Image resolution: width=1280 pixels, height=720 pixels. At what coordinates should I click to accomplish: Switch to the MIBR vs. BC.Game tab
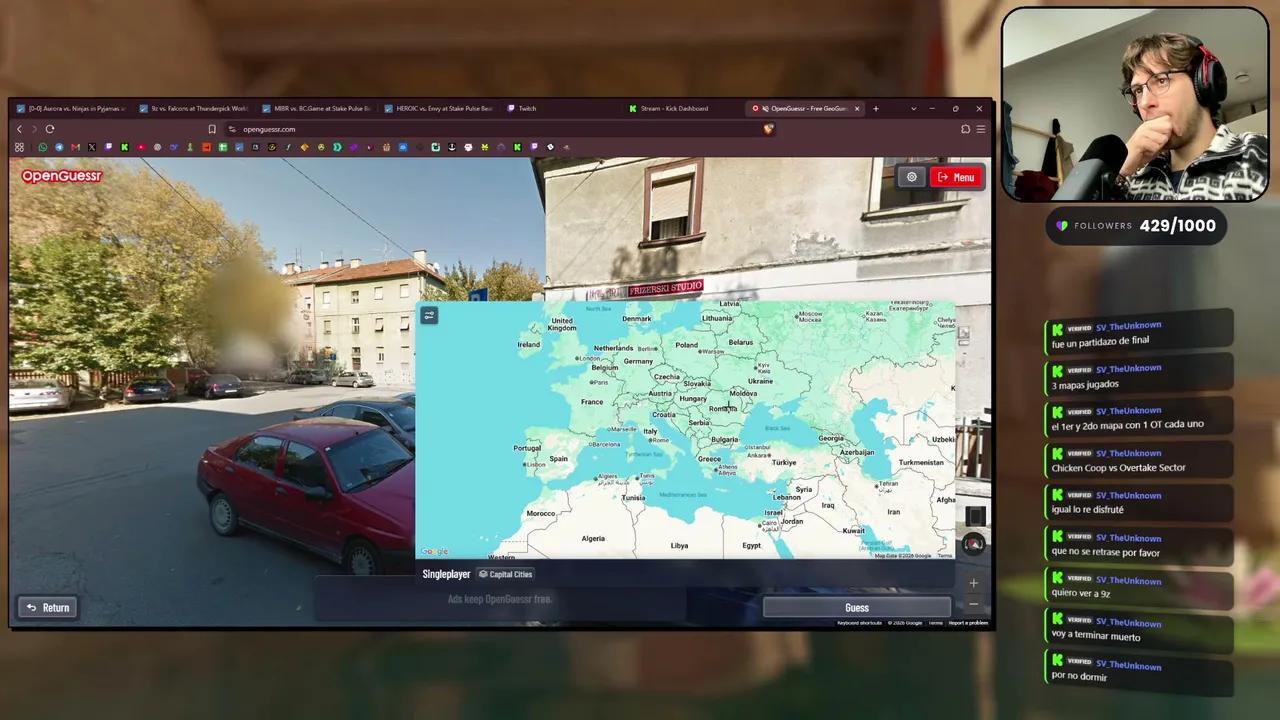point(316,108)
